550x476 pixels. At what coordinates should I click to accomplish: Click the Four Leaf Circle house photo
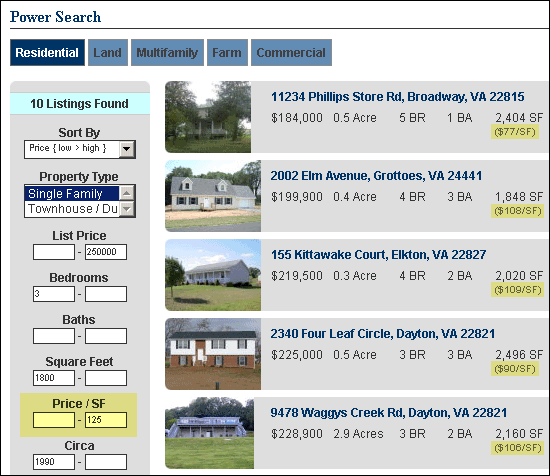click(213, 354)
